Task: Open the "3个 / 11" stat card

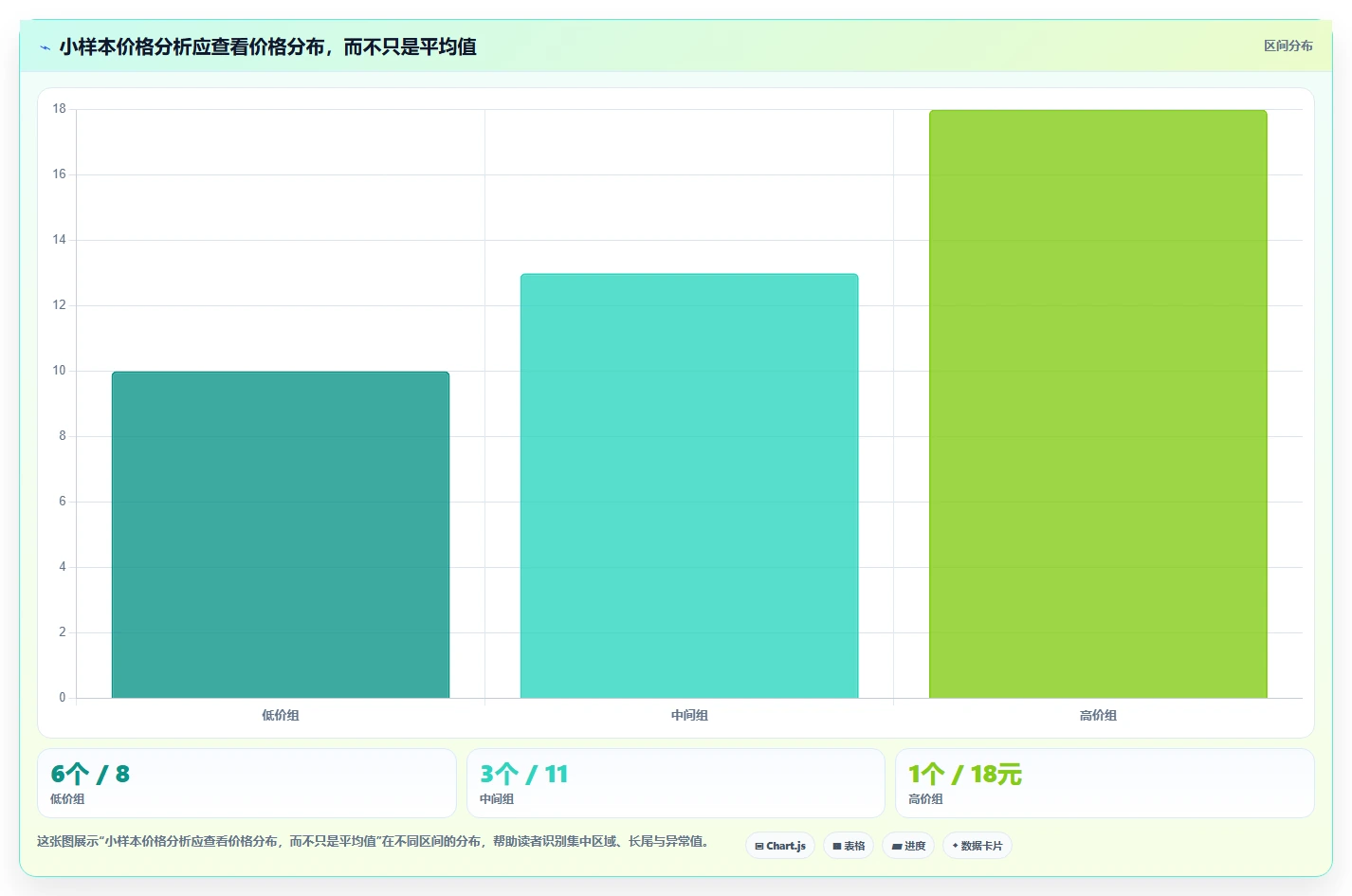Action: pyautogui.click(x=676, y=783)
